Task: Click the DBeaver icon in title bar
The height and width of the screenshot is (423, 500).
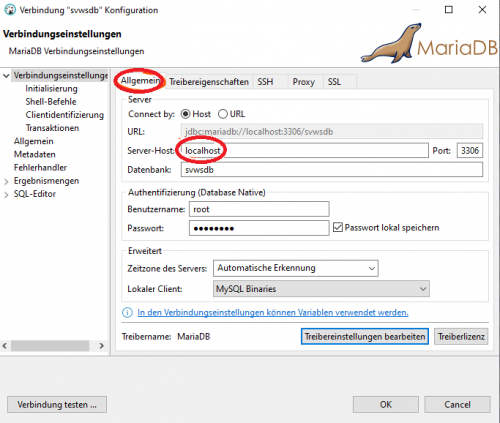Action: point(10,10)
